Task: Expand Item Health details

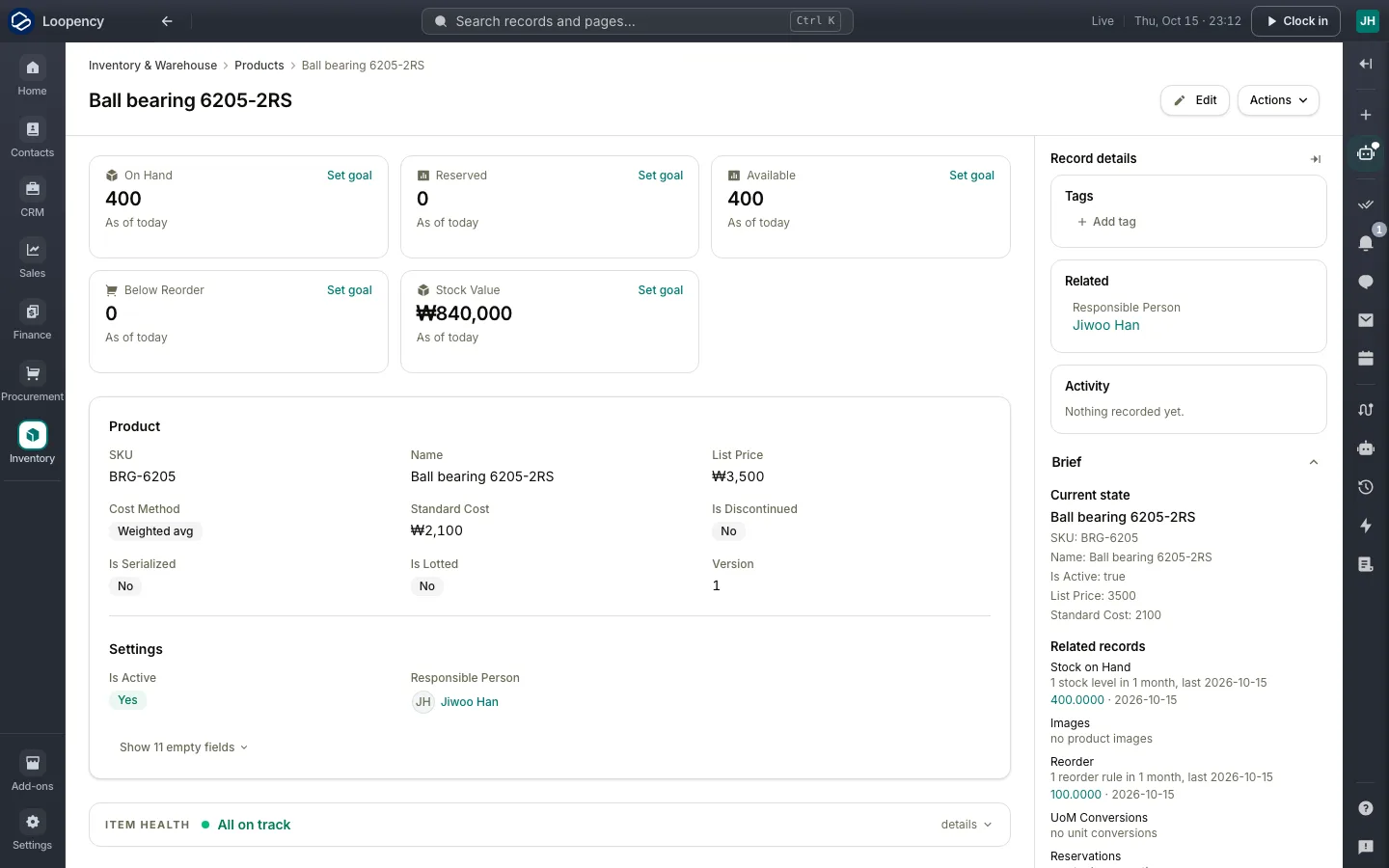Action: [966, 825]
